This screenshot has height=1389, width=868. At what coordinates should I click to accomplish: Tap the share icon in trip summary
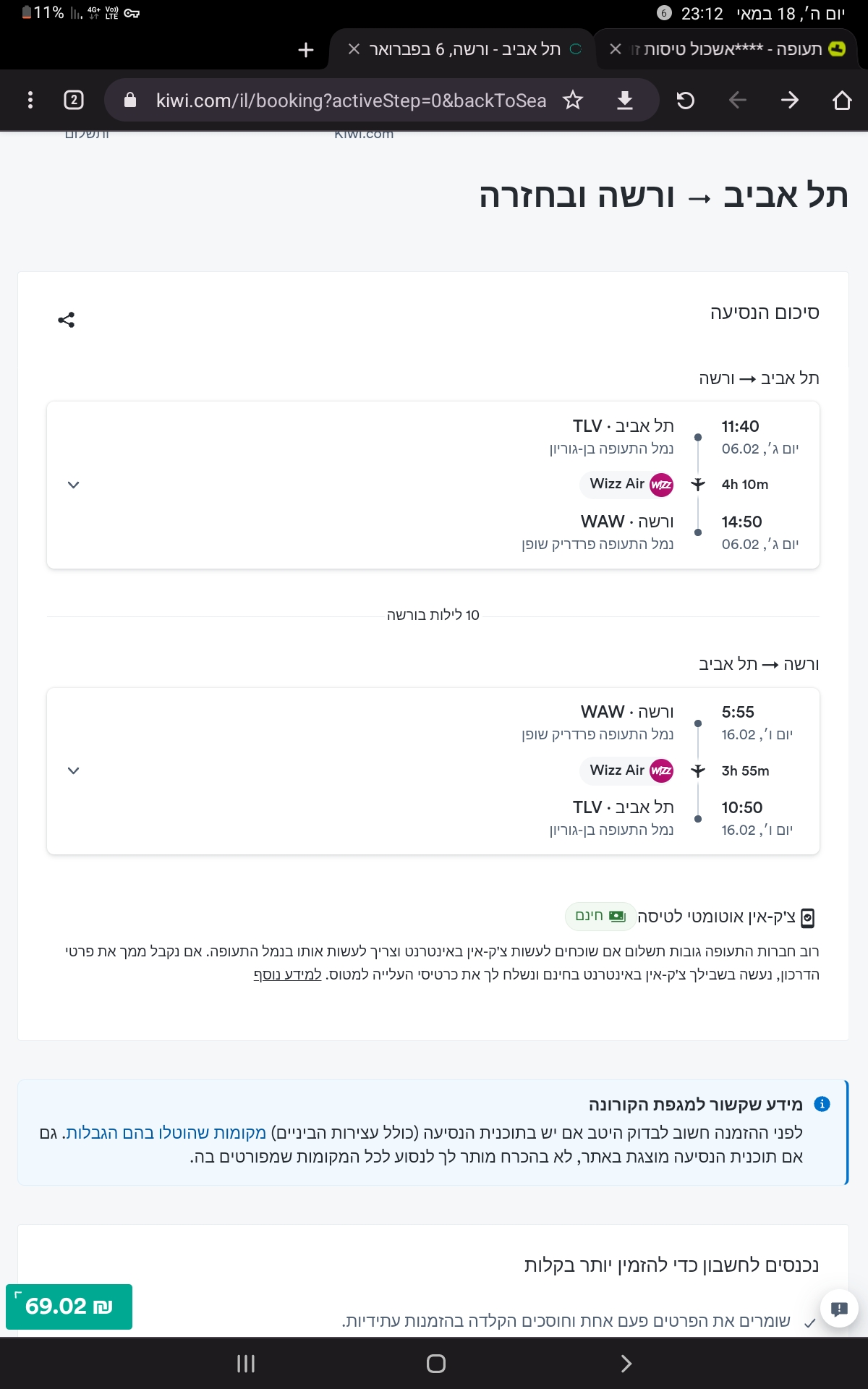click(67, 320)
